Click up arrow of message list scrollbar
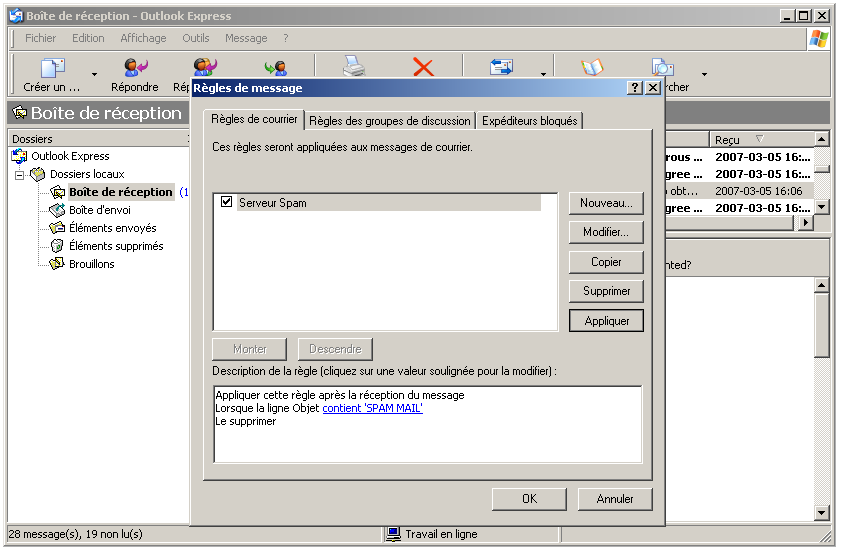 pos(822,139)
